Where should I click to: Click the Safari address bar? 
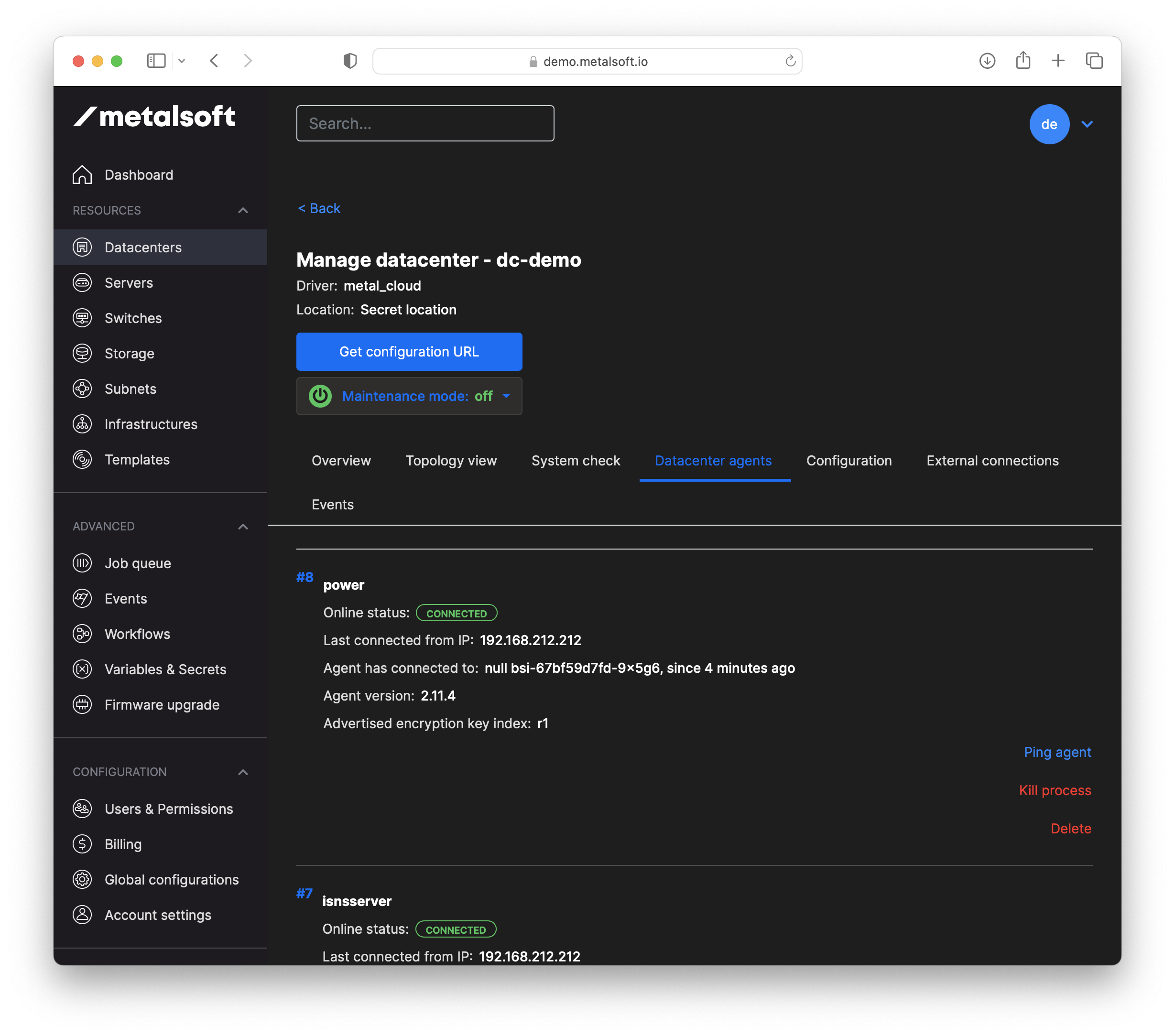click(x=587, y=61)
